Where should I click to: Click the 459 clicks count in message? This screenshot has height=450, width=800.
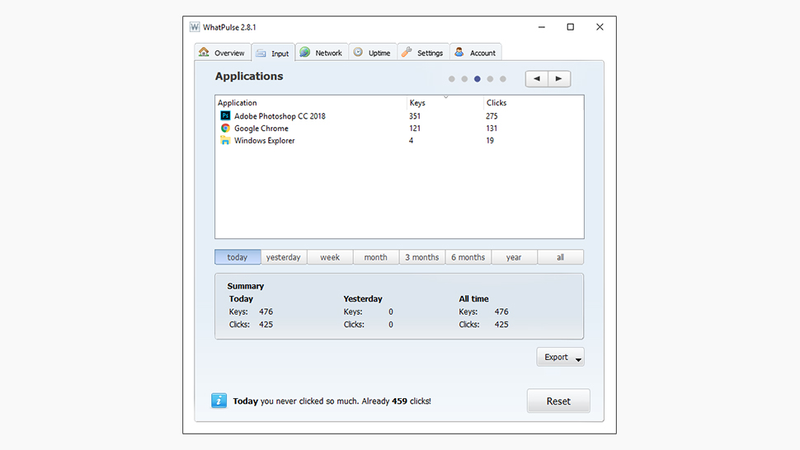[399, 401]
